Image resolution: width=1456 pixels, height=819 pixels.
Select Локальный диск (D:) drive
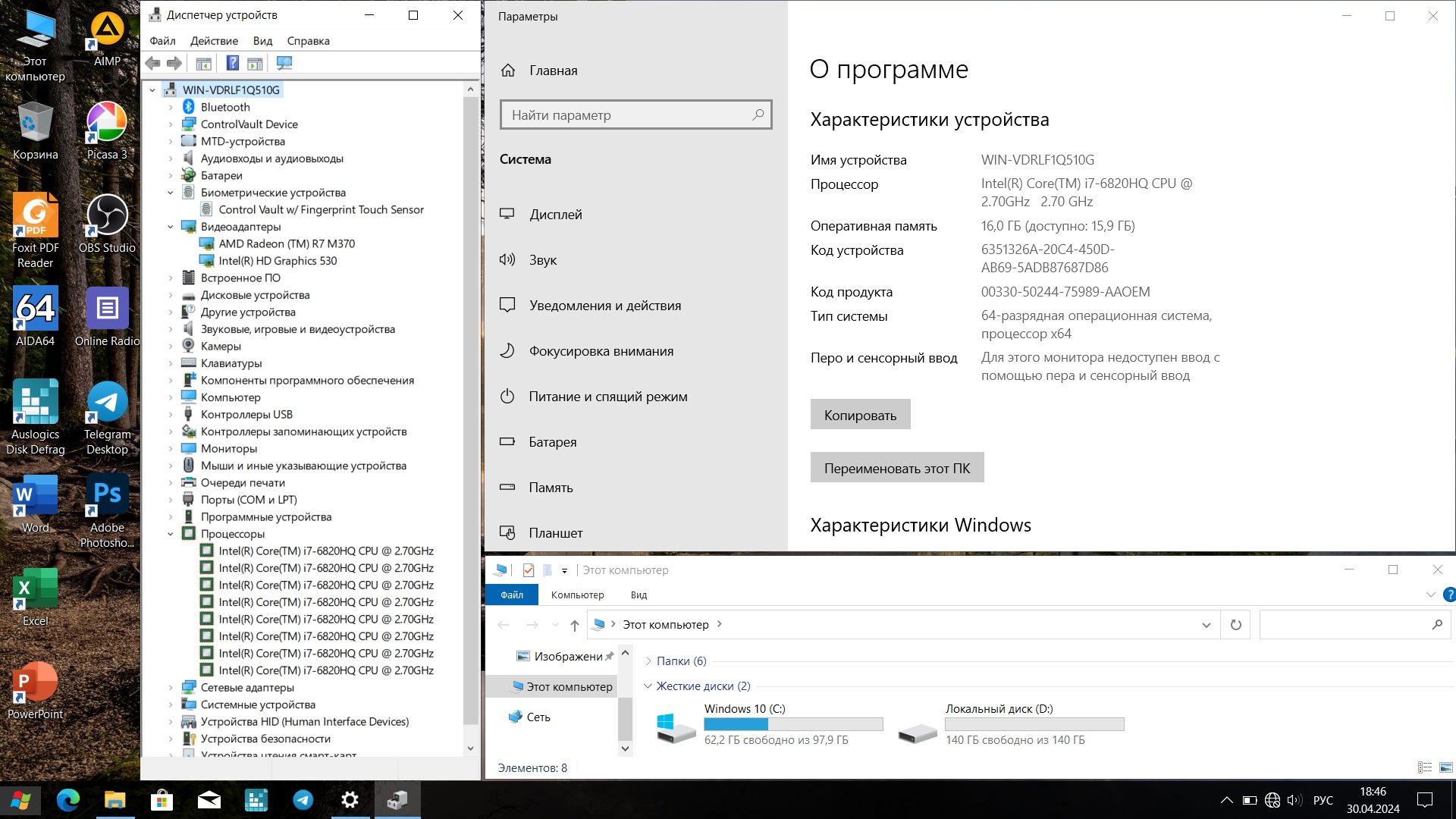pyautogui.click(x=1011, y=724)
